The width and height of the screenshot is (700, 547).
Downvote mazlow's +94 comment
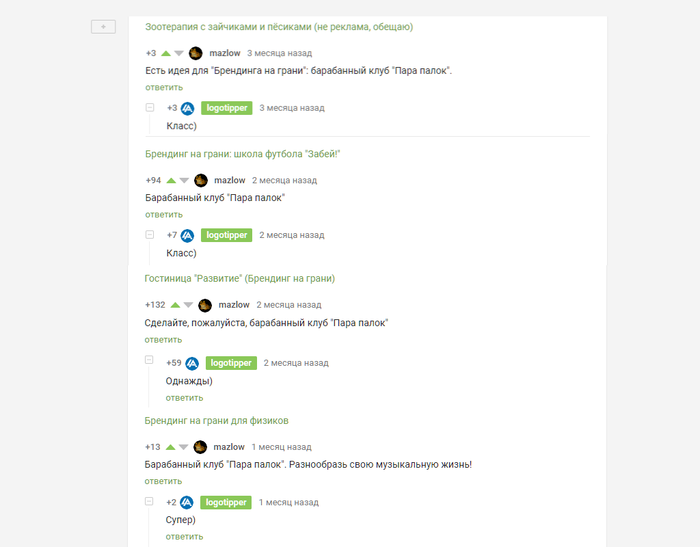184,181
